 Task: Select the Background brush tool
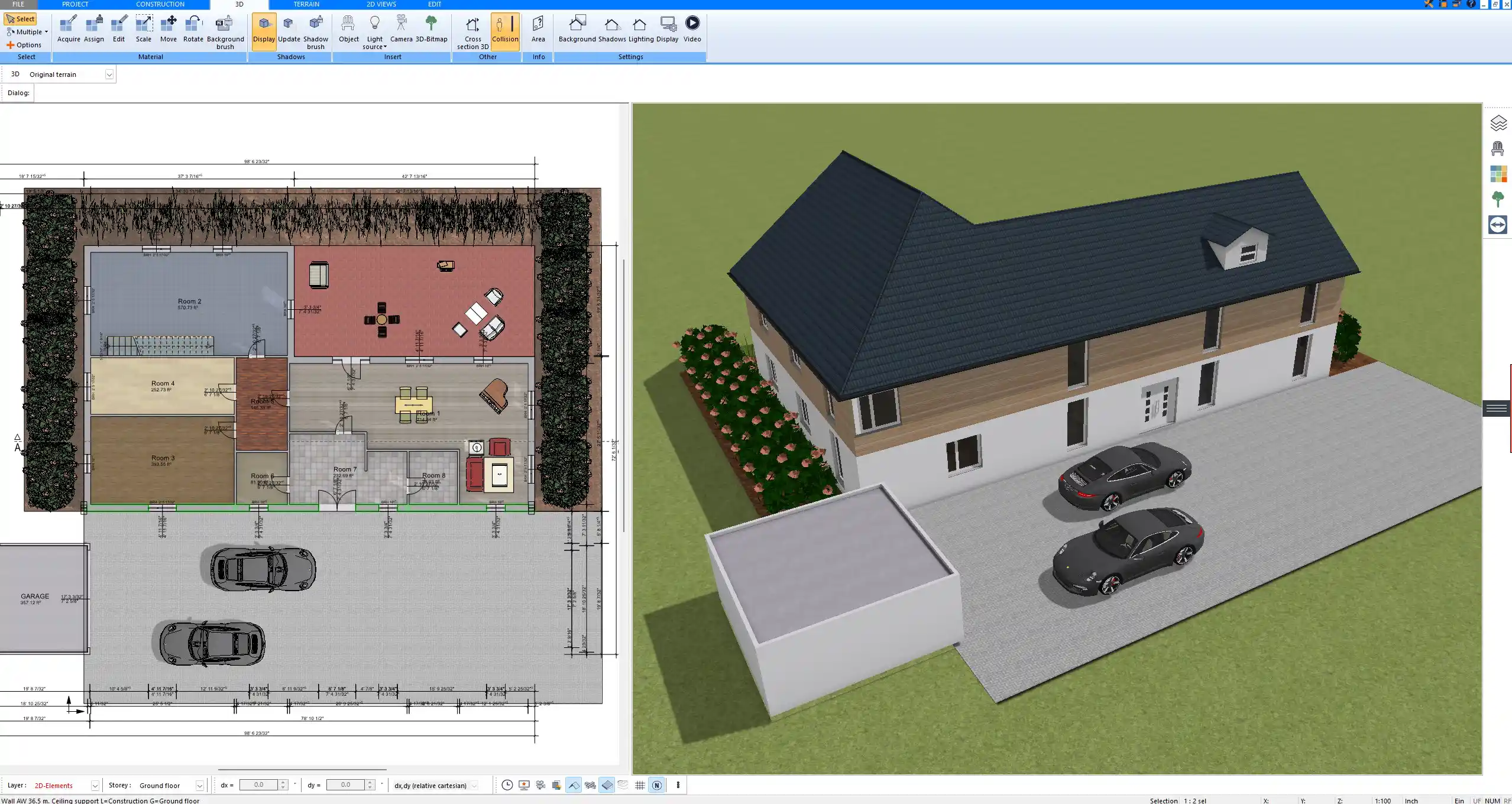point(225,33)
